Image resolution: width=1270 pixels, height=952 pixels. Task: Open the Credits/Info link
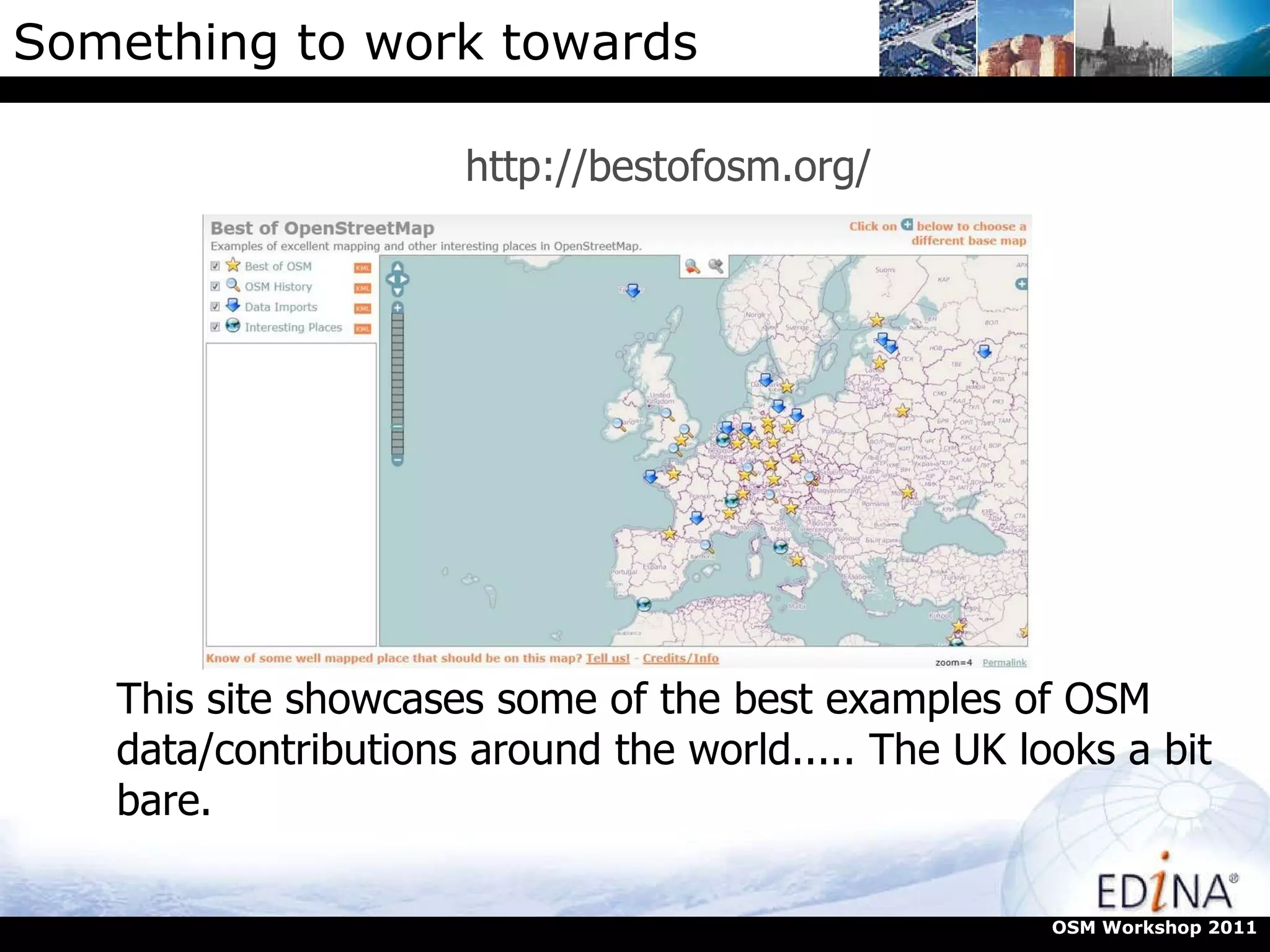[x=680, y=658]
